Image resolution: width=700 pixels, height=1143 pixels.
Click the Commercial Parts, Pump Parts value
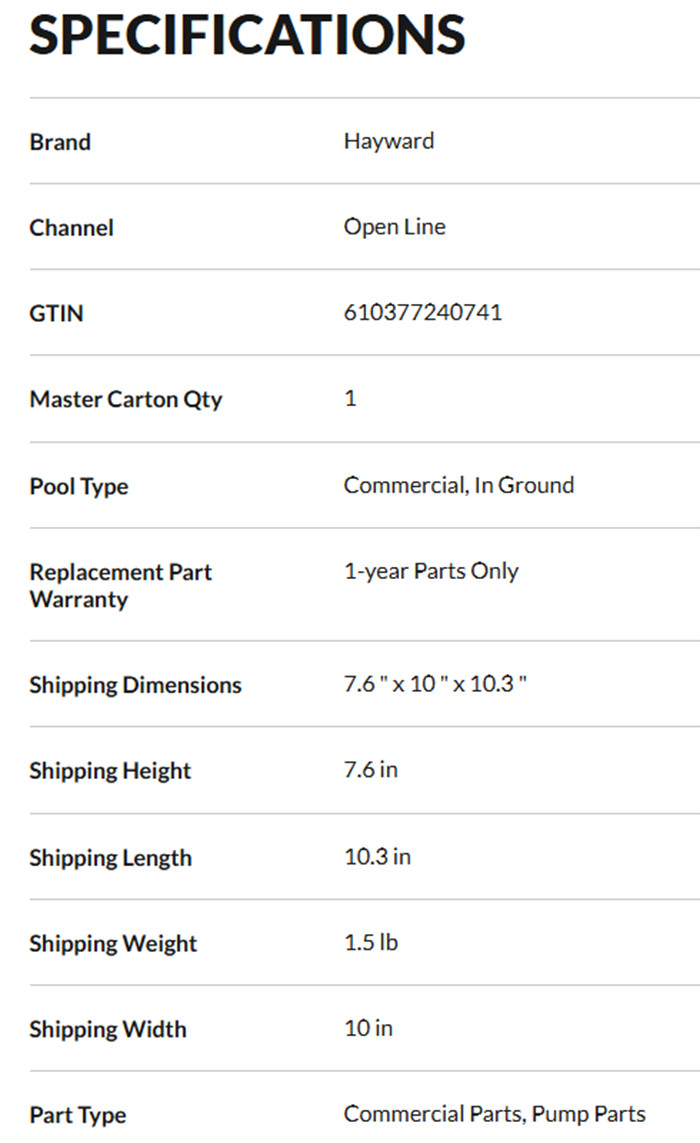(495, 1114)
